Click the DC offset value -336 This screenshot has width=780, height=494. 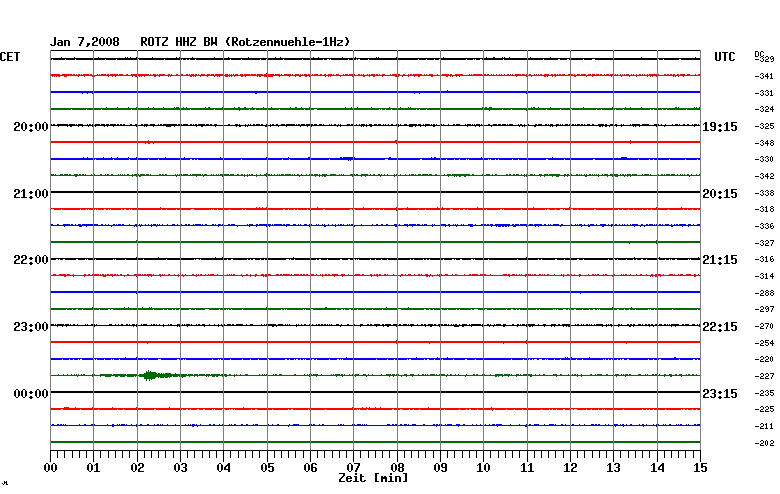coord(765,226)
